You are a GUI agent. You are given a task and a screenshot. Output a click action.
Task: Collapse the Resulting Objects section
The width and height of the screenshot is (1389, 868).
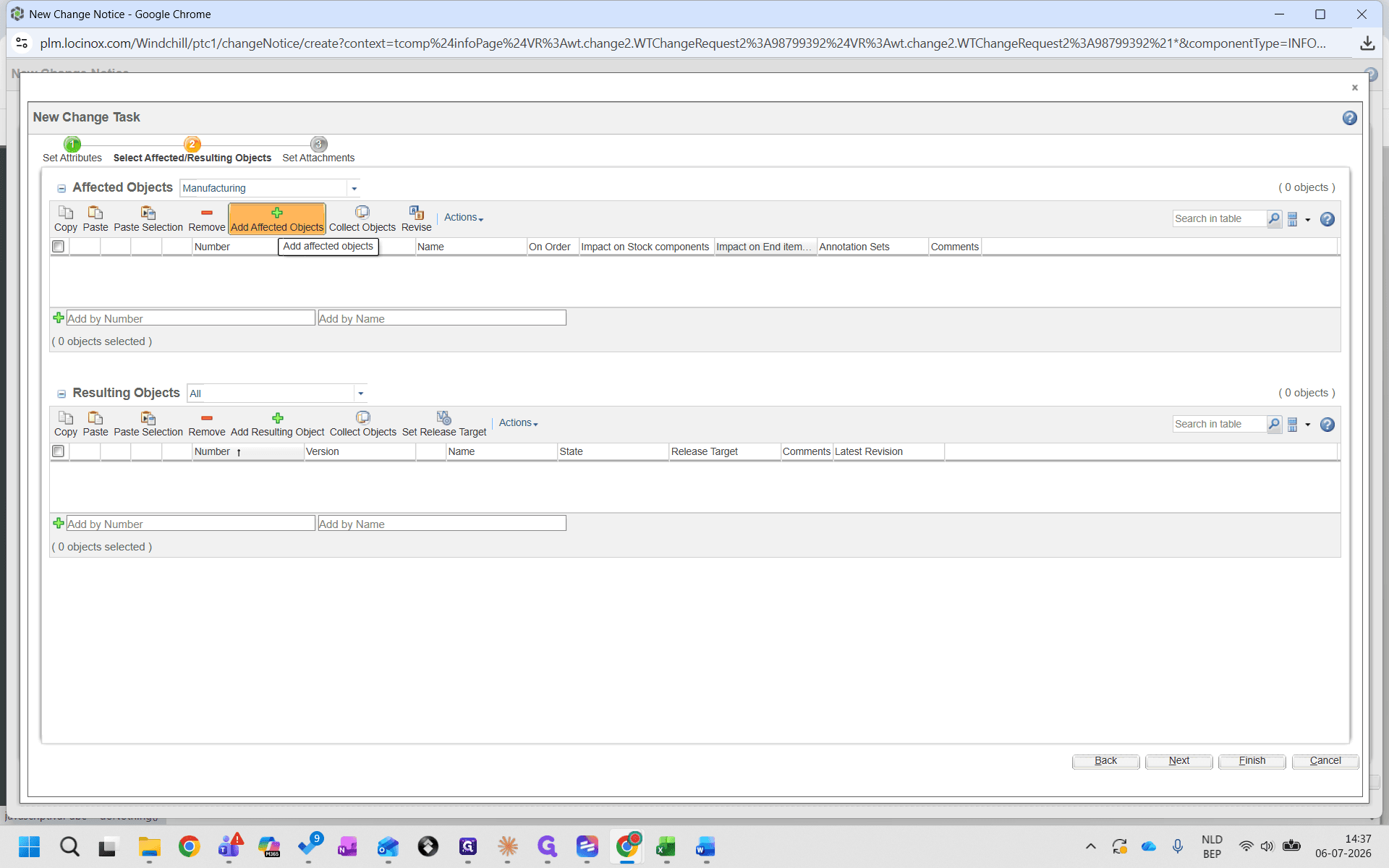point(61,393)
